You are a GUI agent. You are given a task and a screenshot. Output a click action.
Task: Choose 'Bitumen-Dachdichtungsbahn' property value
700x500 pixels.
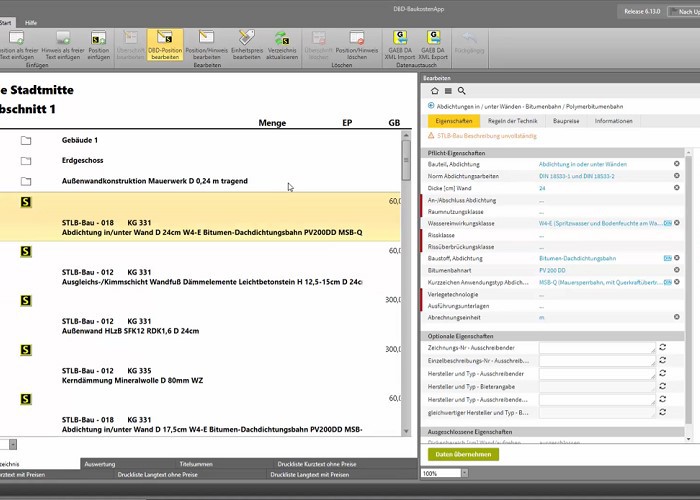pos(577,258)
